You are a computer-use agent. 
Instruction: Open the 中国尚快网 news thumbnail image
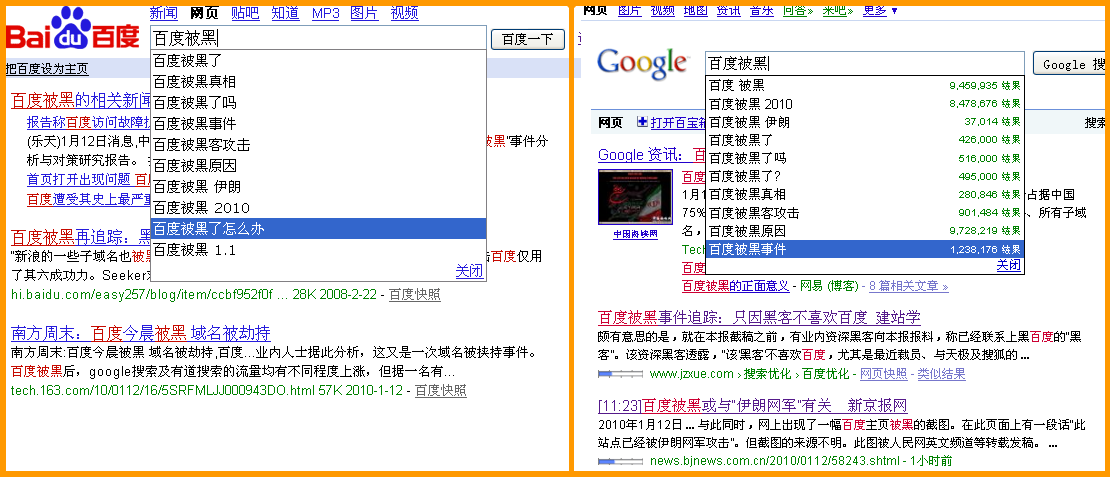click(x=635, y=198)
